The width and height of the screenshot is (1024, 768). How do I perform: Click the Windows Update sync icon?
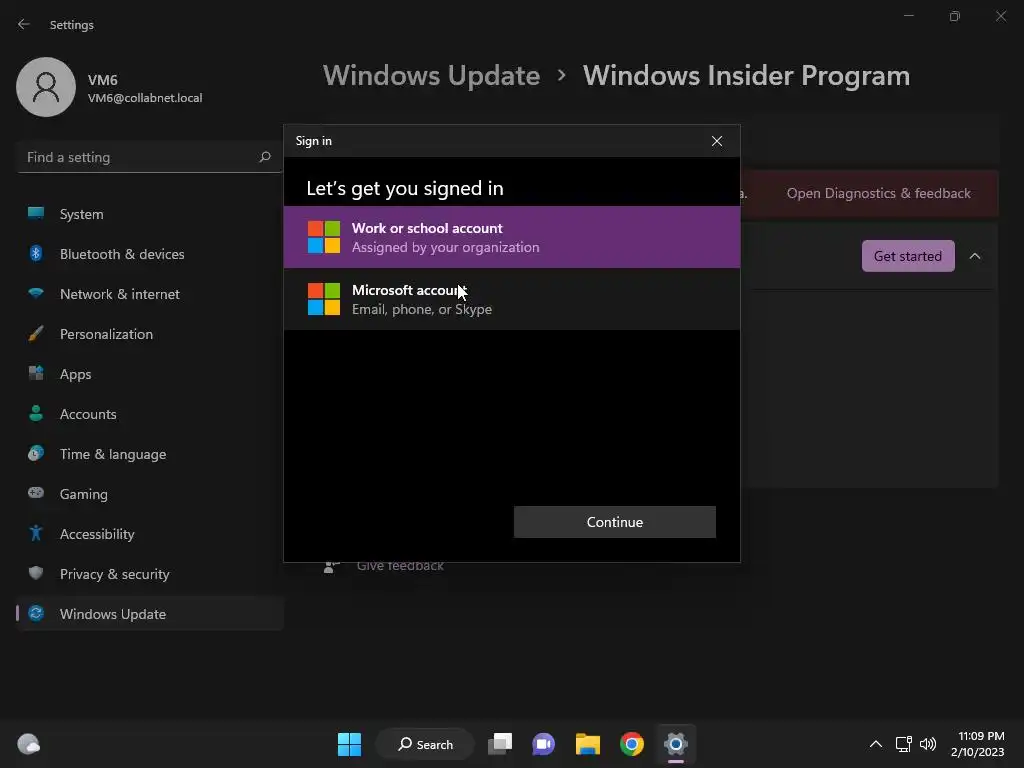[36, 613]
